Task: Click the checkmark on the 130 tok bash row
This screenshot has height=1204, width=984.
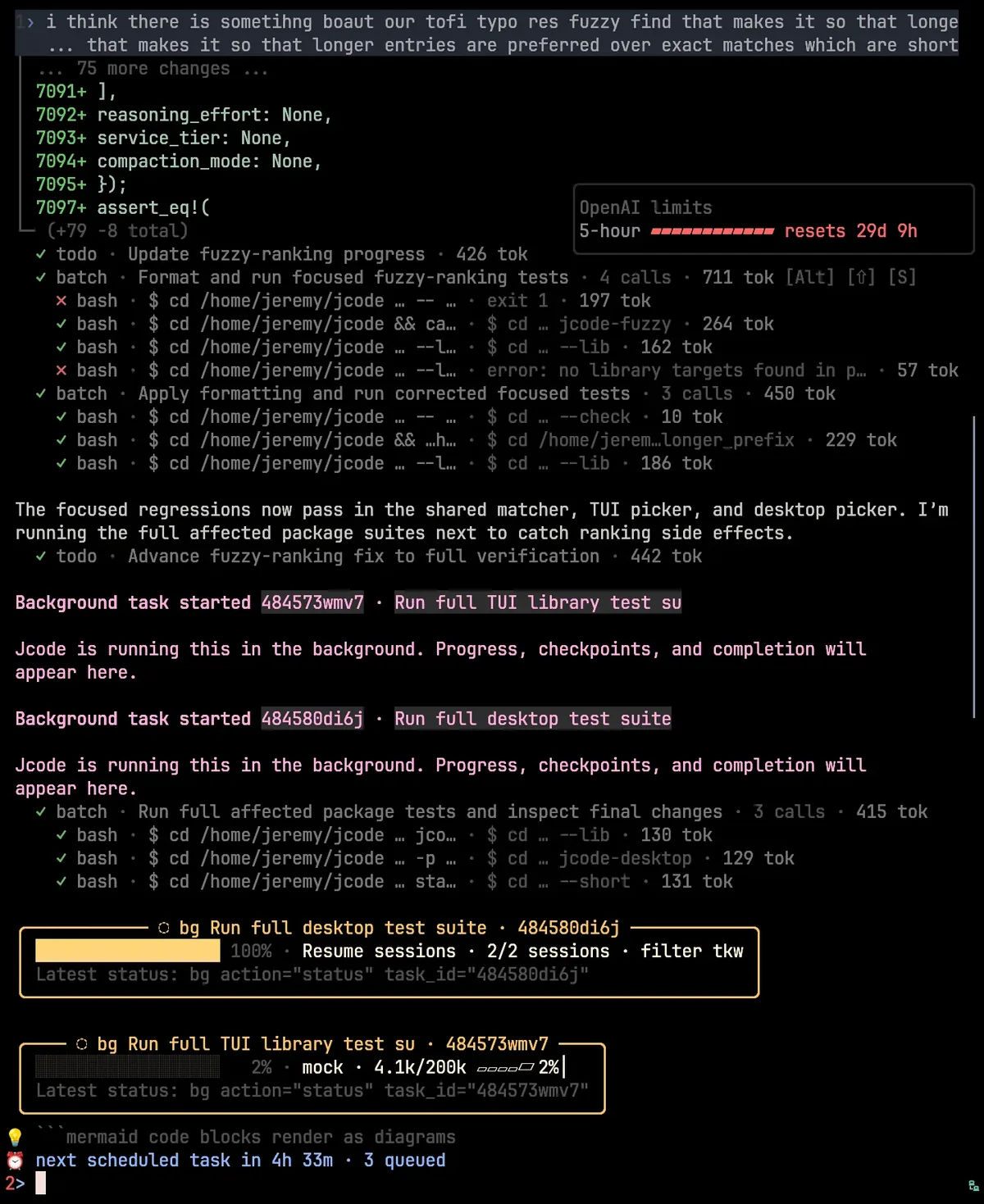Action: point(61,835)
